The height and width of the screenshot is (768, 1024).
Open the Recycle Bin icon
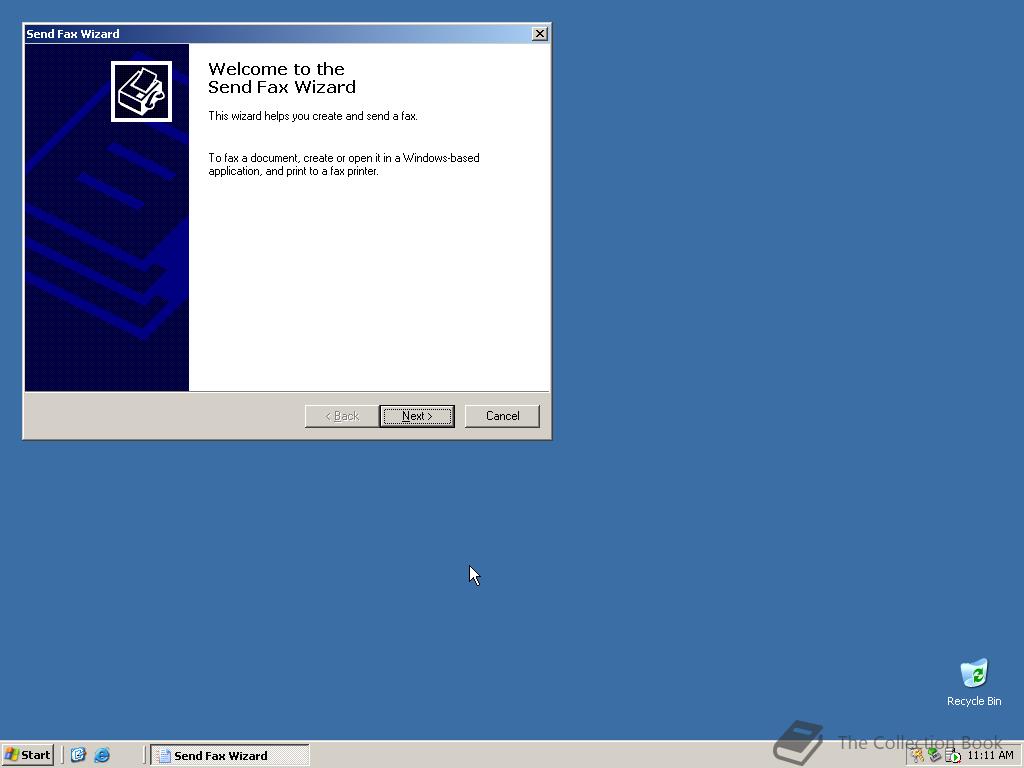[974, 673]
